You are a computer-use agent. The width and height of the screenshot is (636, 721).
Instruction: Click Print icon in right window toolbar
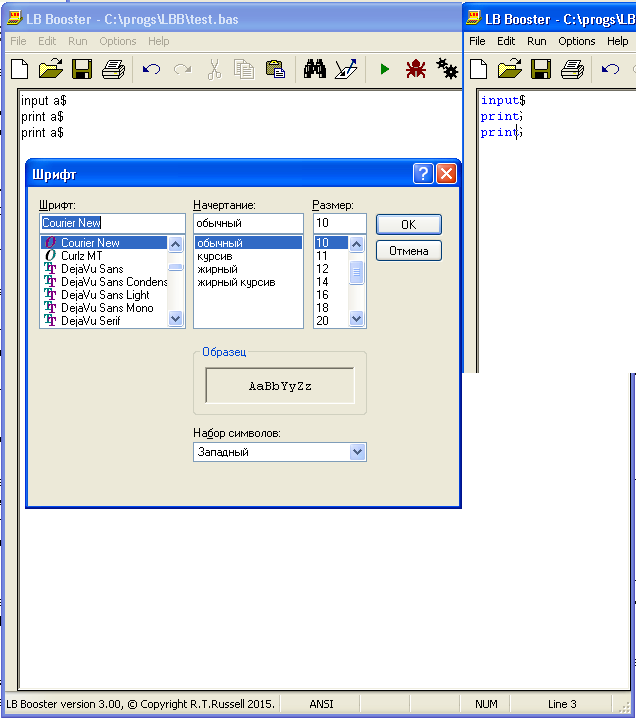(x=573, y=69)
